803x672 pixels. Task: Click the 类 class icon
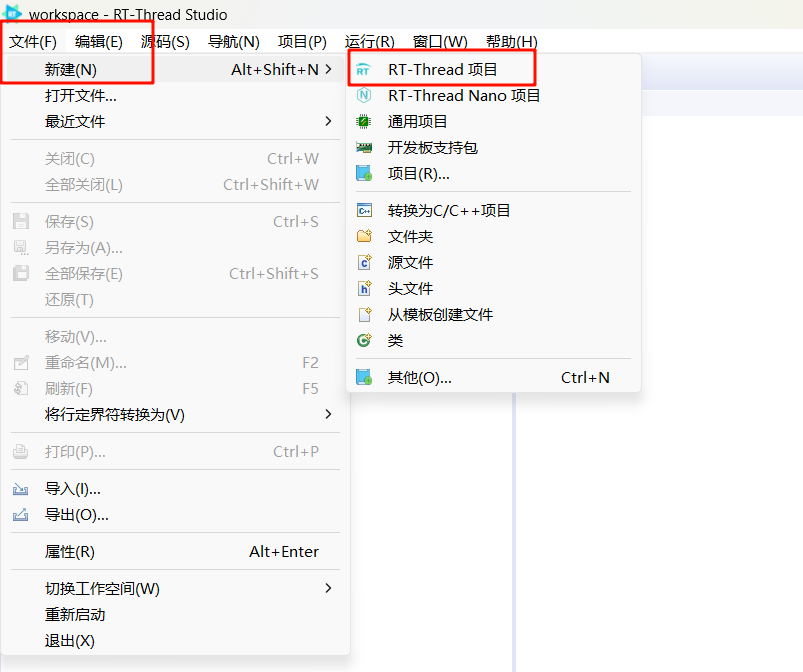click(x=364, y=340)
